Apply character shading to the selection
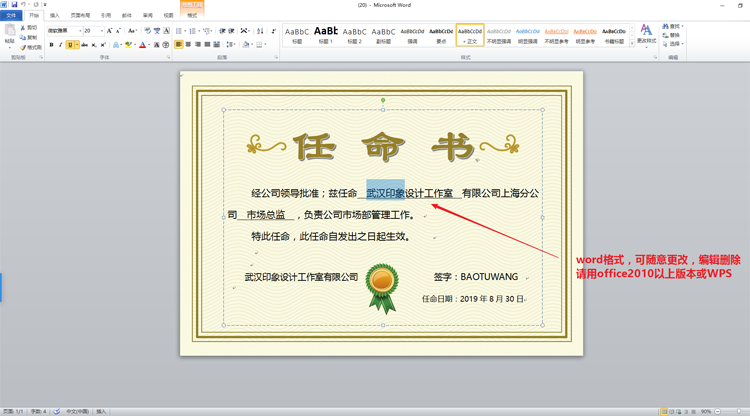The image size is (750, 416). pyautogui.click(x=156, y=45)
